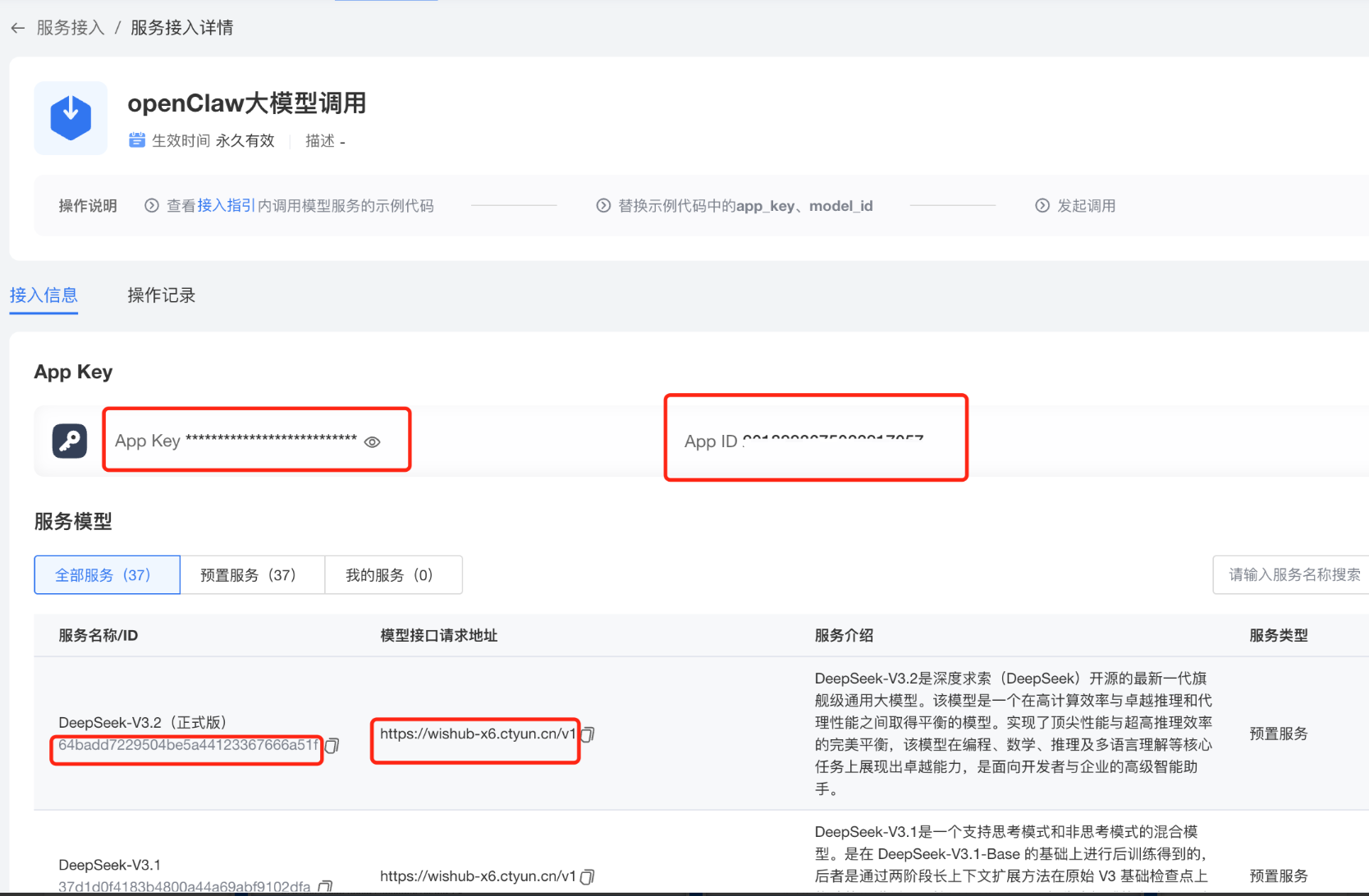Click the arrow icon before 发起调用
This screenshot has height=896, width=1369.
1042,206
